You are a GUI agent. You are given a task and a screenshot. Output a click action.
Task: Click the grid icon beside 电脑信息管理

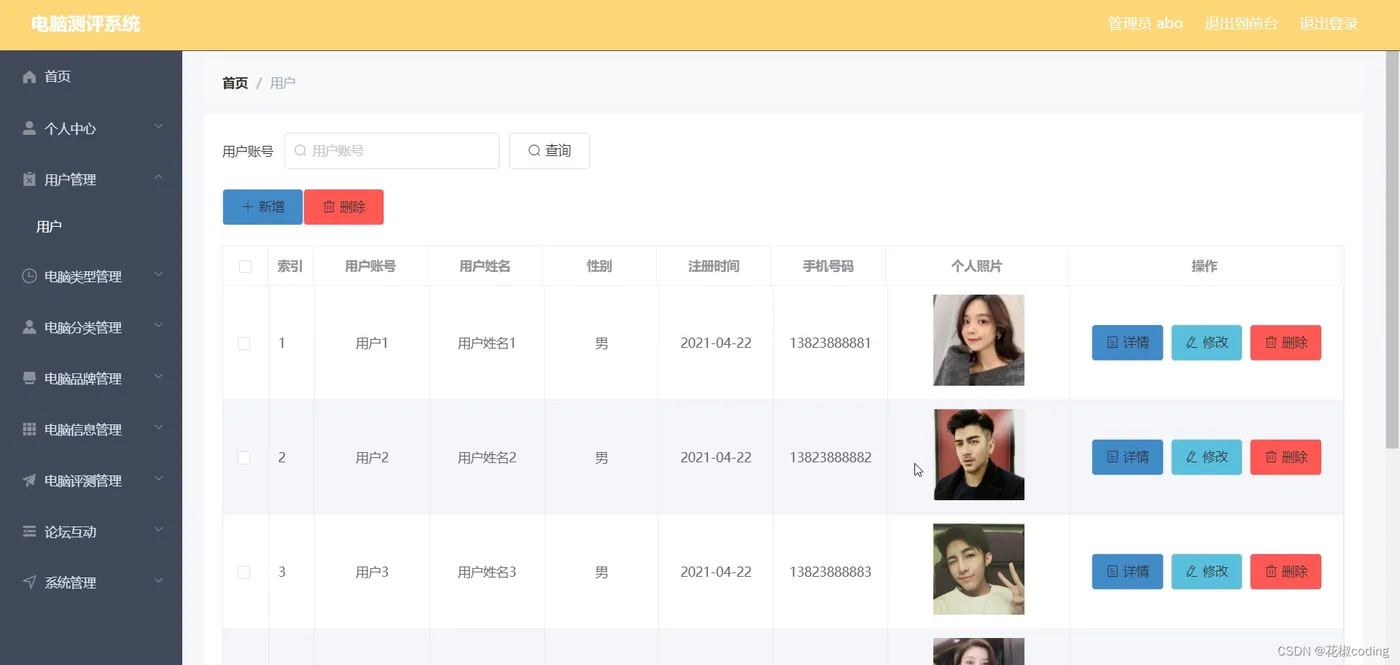29,429
